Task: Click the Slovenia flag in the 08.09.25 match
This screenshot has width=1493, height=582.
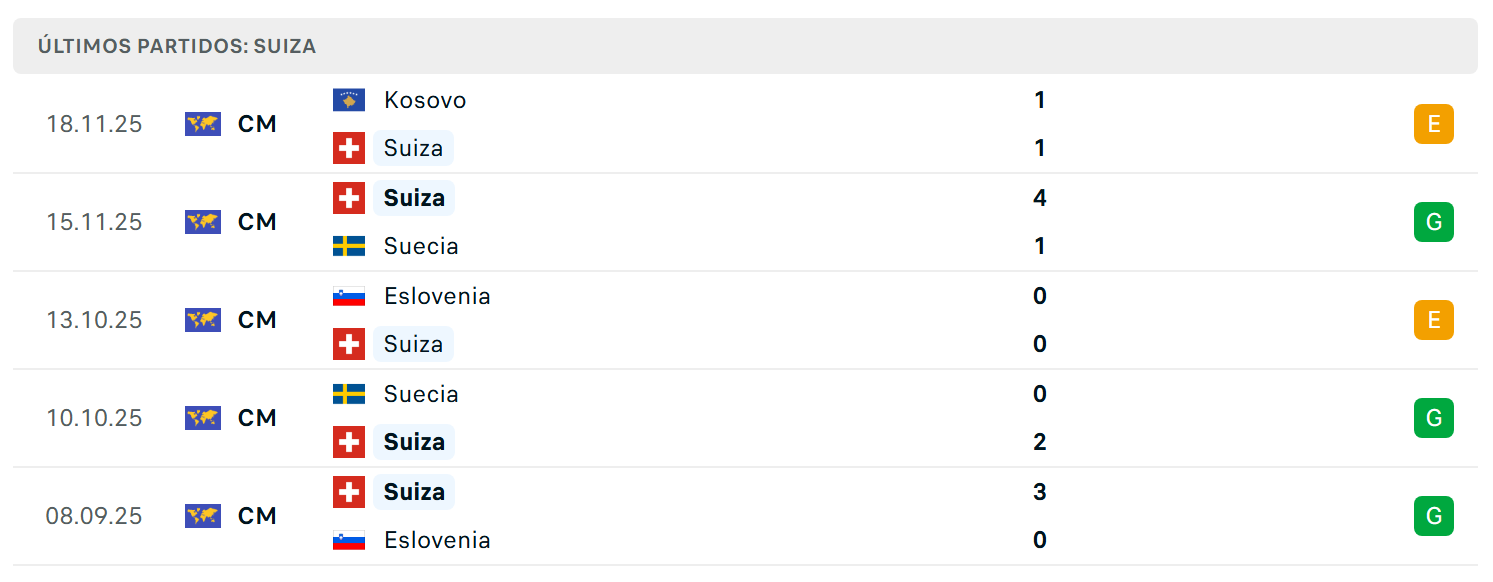Action: (x=349, y=540)
